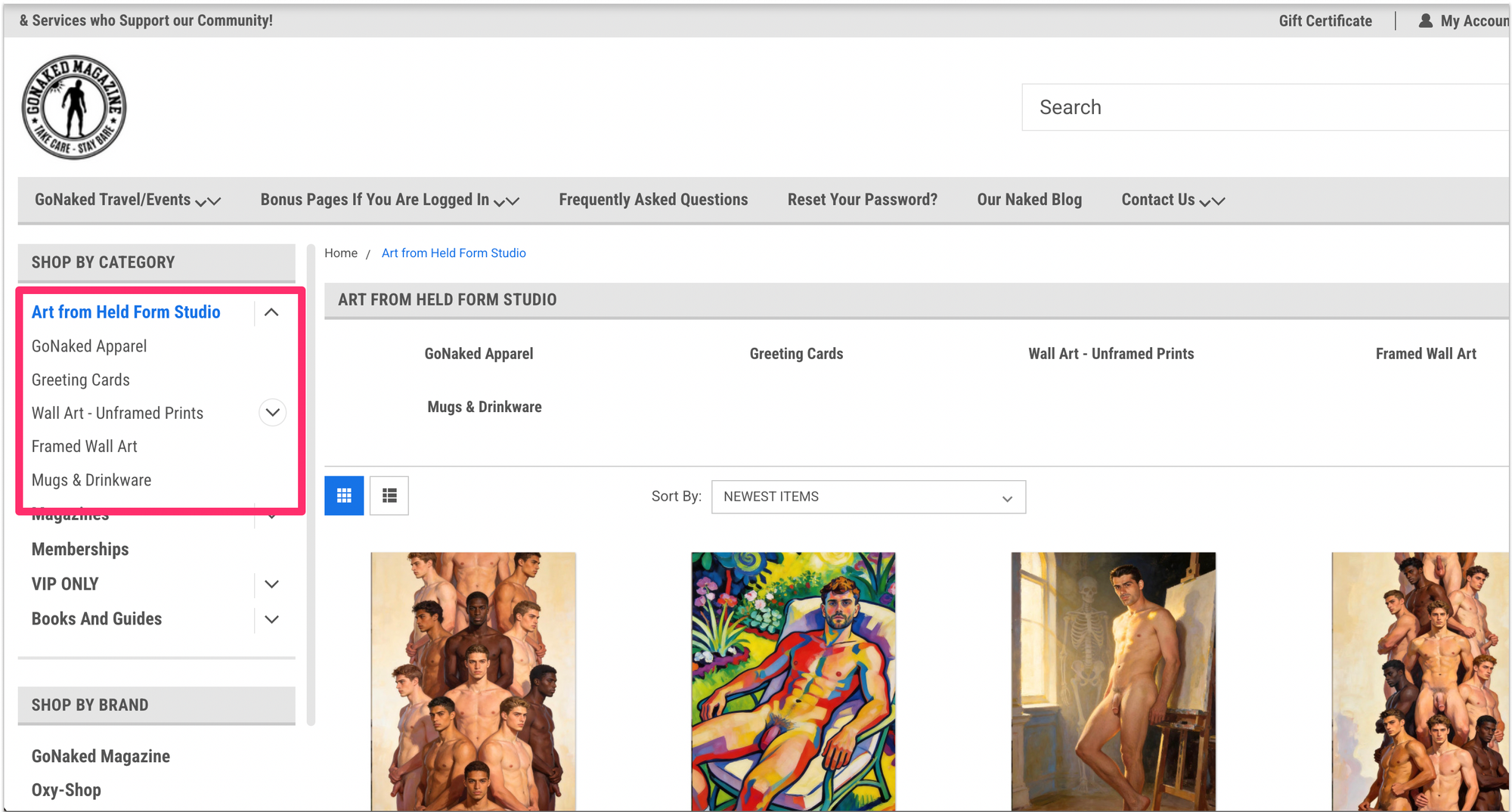Switch to grid view layout
Image resolution: width=1512 pixels, height=812 pixels.
coord(344,496)
